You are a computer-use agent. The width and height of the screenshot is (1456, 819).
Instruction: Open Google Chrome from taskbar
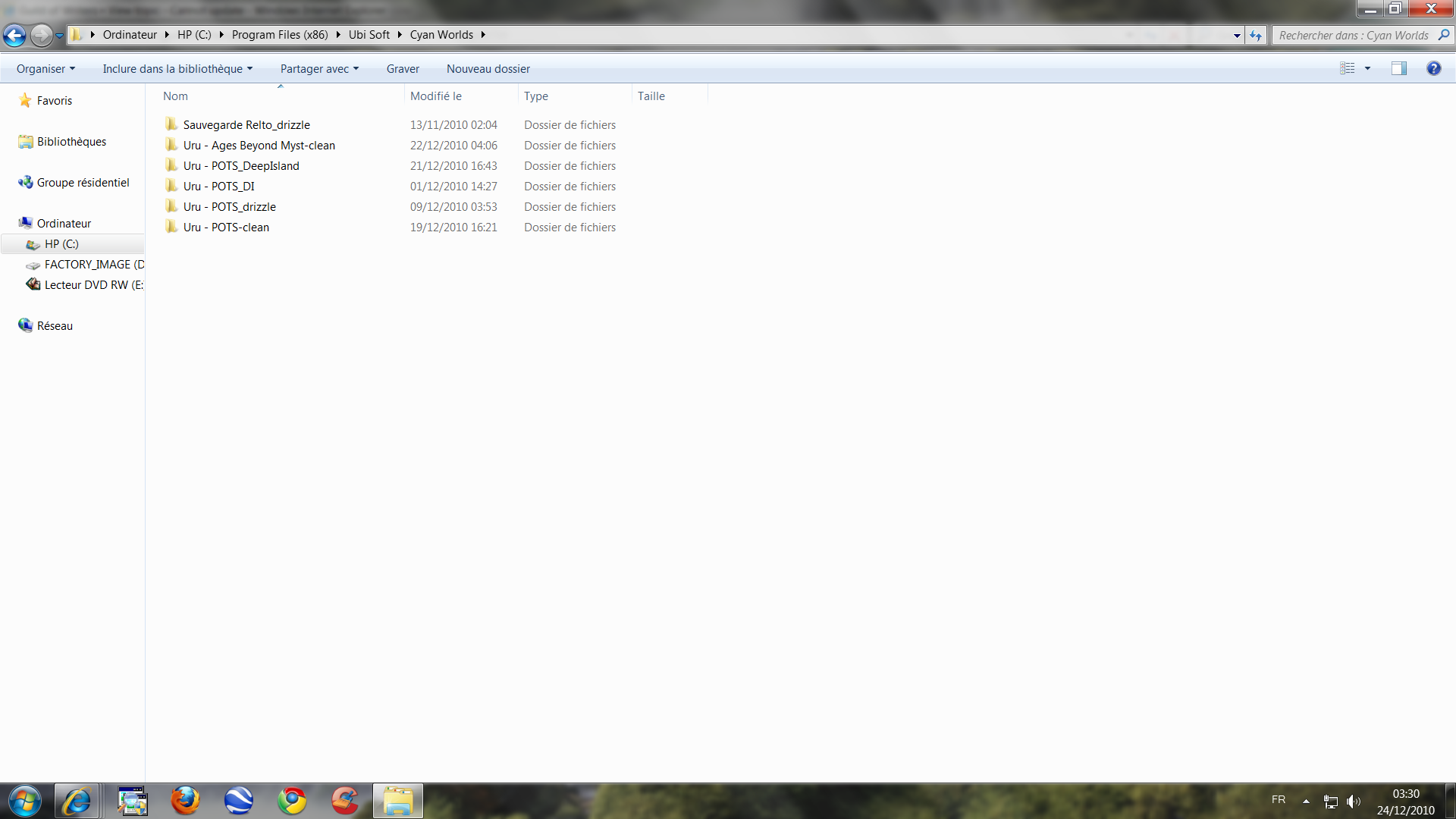[x=291, y=801]
